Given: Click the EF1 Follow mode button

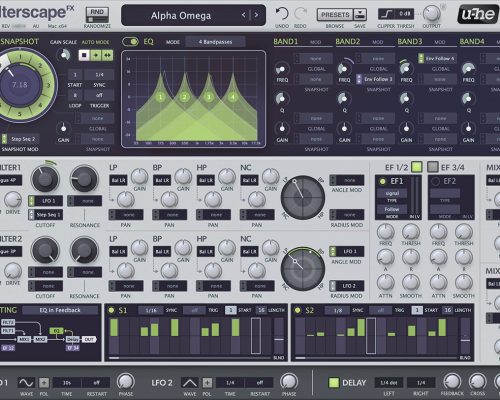Looking at the screenshot, I should (392, 209).
